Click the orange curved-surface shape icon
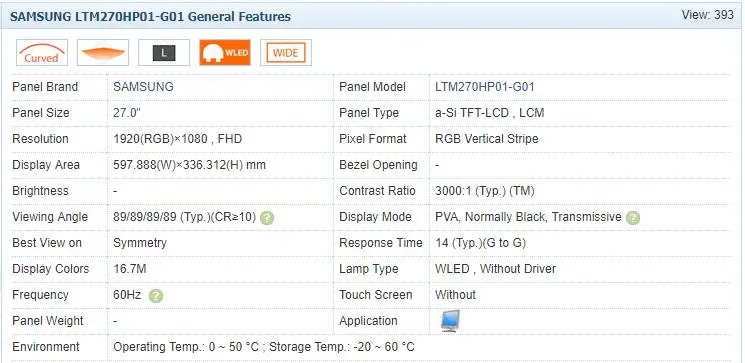This screenshot has height=363, width=745. point(103,53)
